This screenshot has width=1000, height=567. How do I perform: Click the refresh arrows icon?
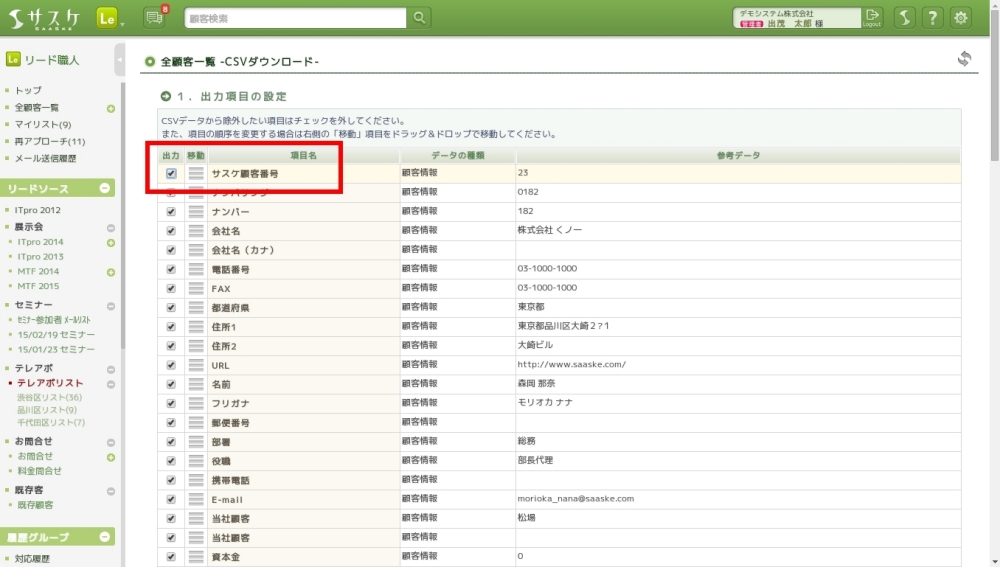(x=964, y=59)
